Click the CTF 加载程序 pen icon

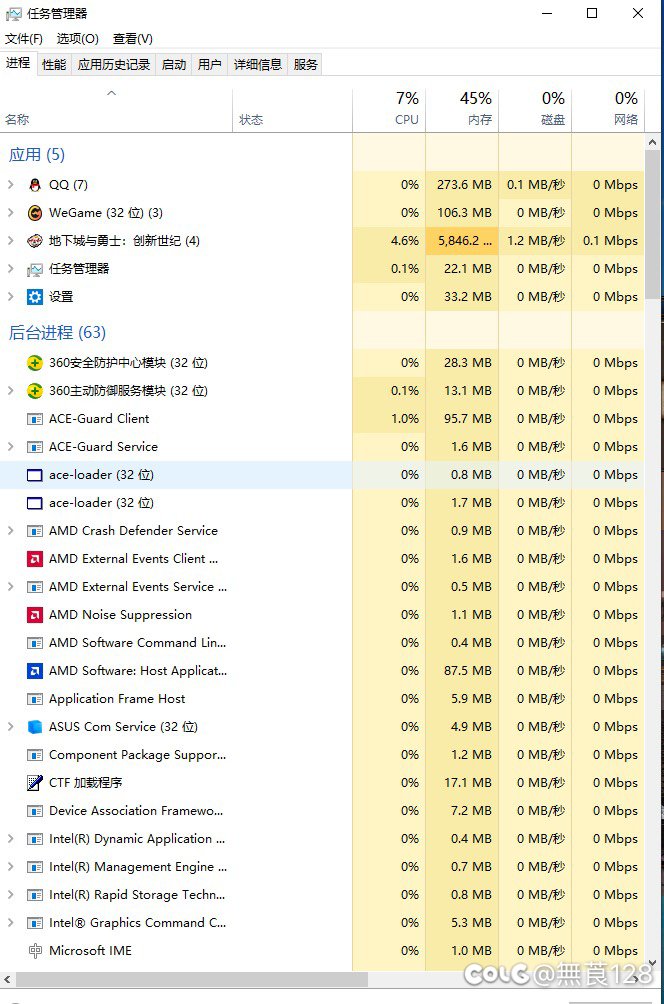click(35, 782)
